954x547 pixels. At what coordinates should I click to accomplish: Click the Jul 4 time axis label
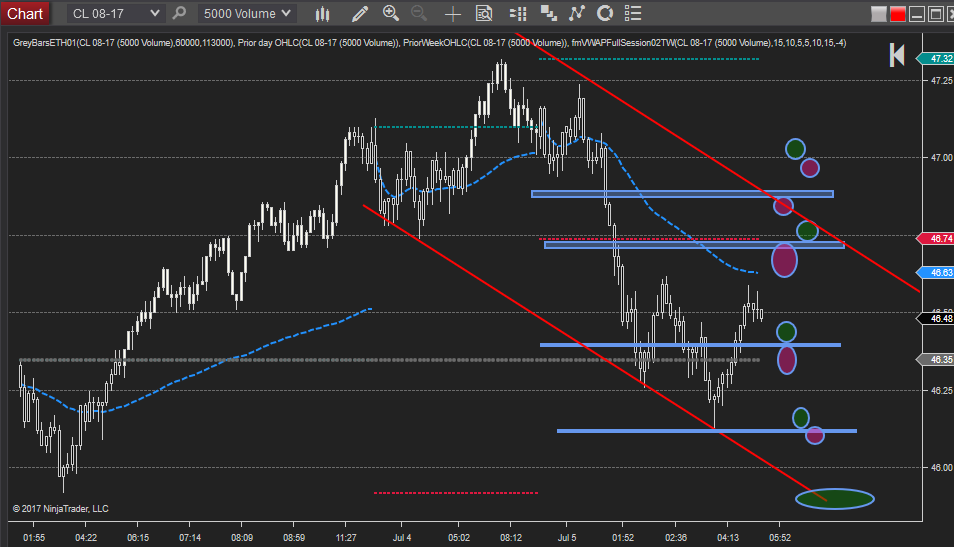402,538
